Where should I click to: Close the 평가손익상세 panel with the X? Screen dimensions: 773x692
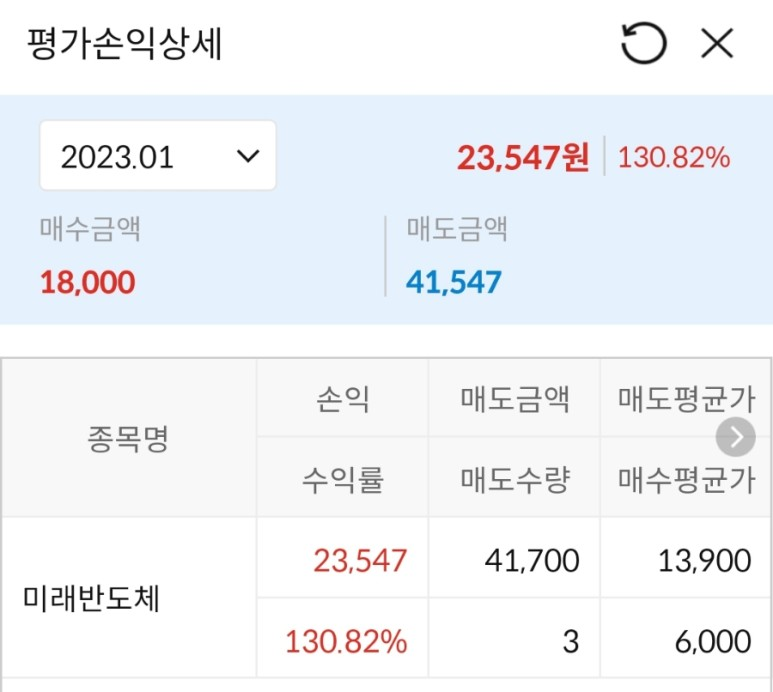717,43
